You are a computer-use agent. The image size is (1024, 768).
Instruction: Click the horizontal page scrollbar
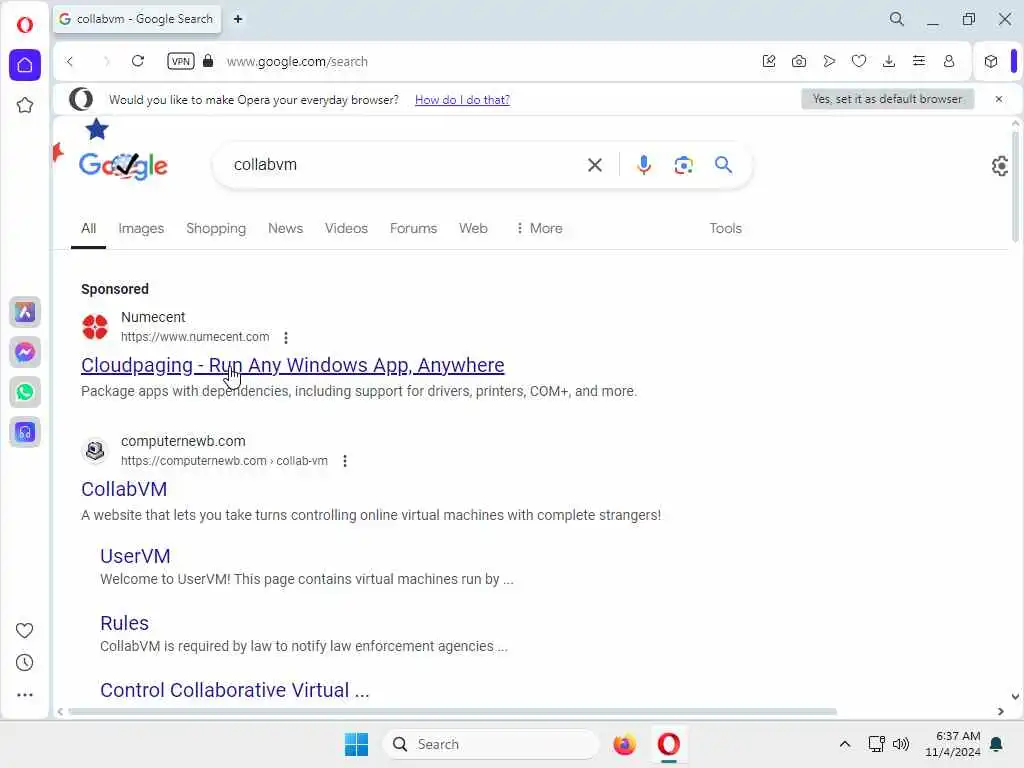(452, 712)
